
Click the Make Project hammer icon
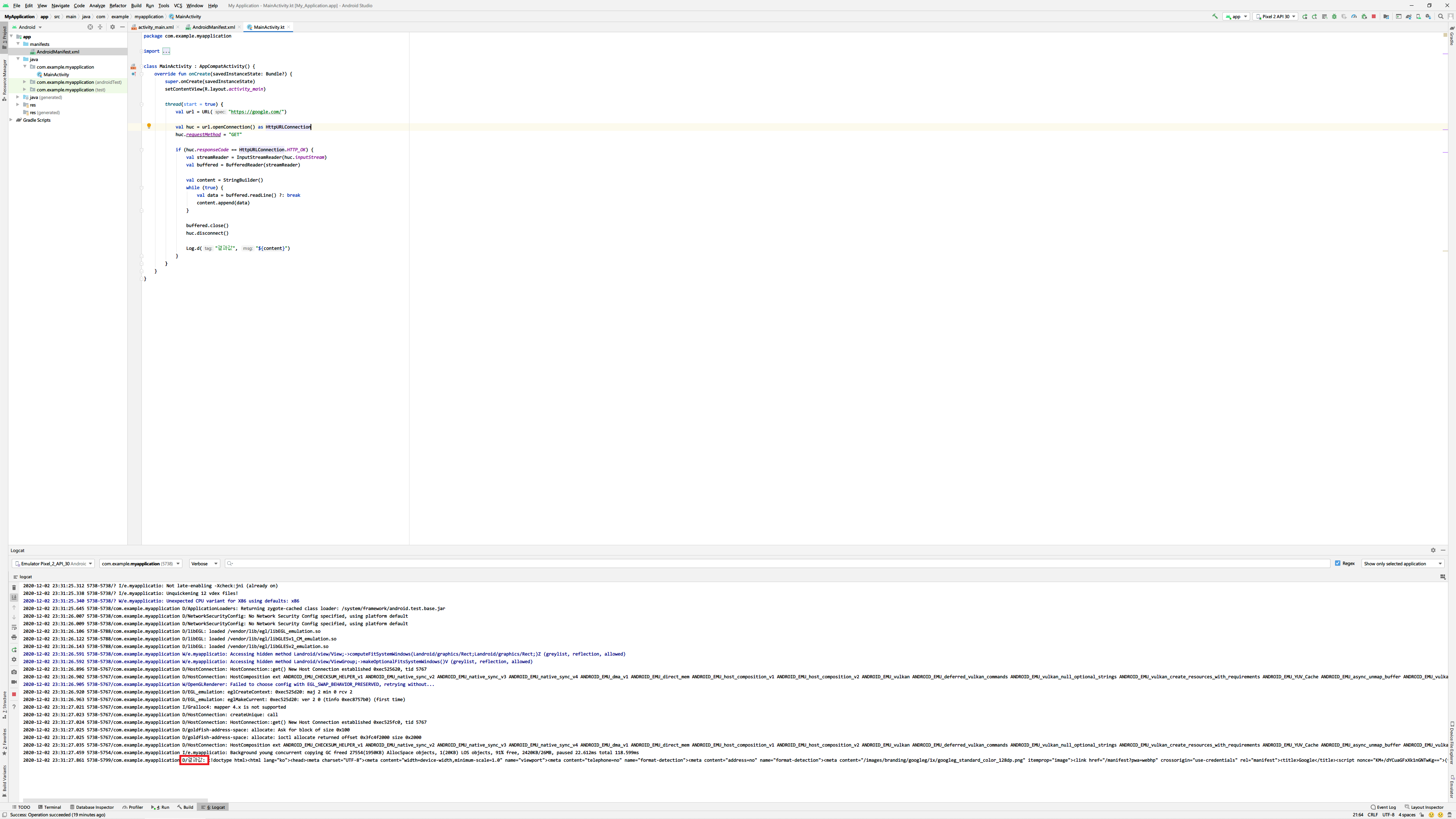click(x=1214, y=16)
